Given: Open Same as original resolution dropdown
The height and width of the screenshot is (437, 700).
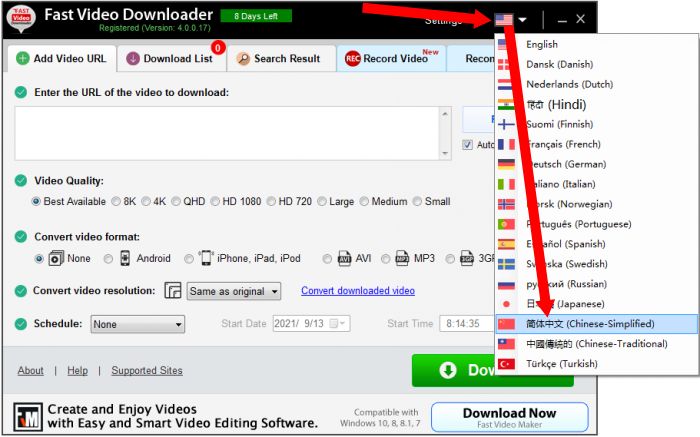Looking at the screenshot, I should pyautogui.click(x=234, y=291).
